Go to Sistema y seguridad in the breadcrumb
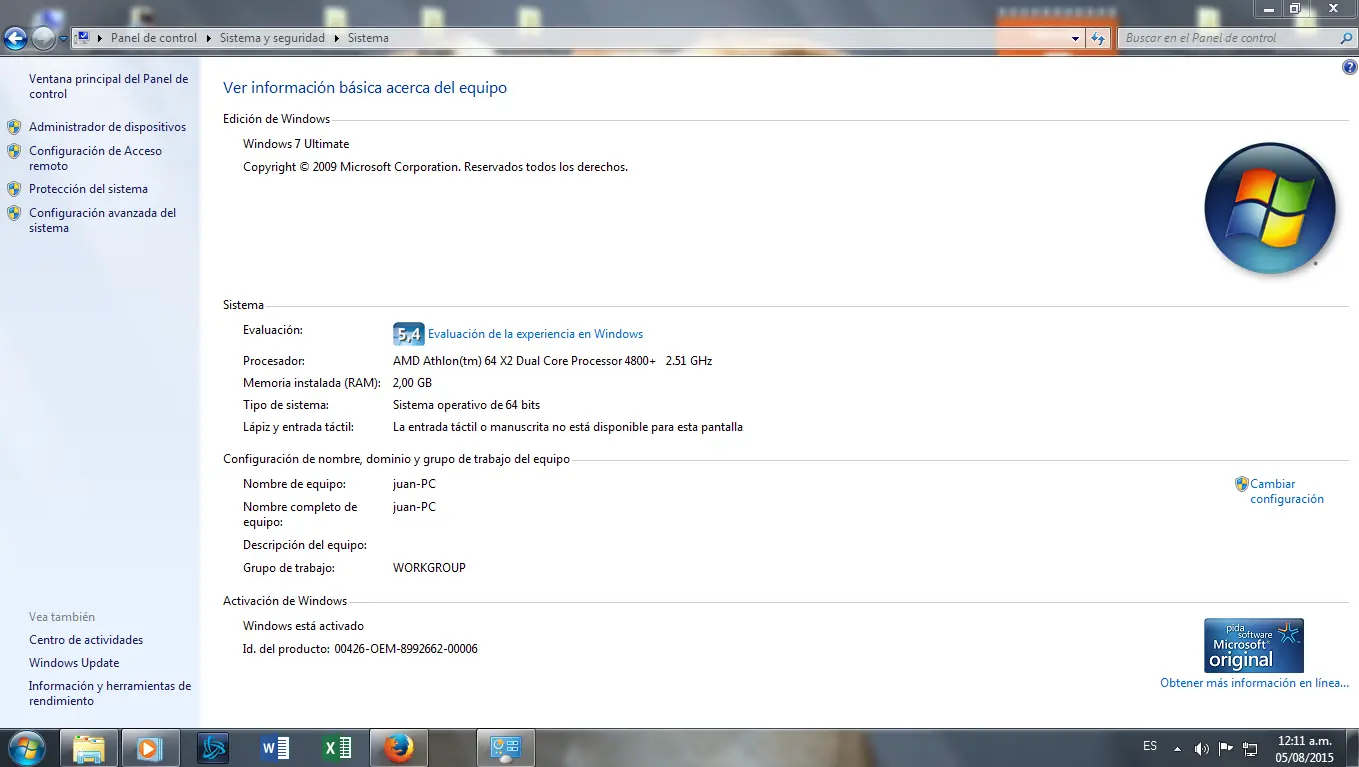Screen dimensions: 1359x767 [x=272, y=38]
